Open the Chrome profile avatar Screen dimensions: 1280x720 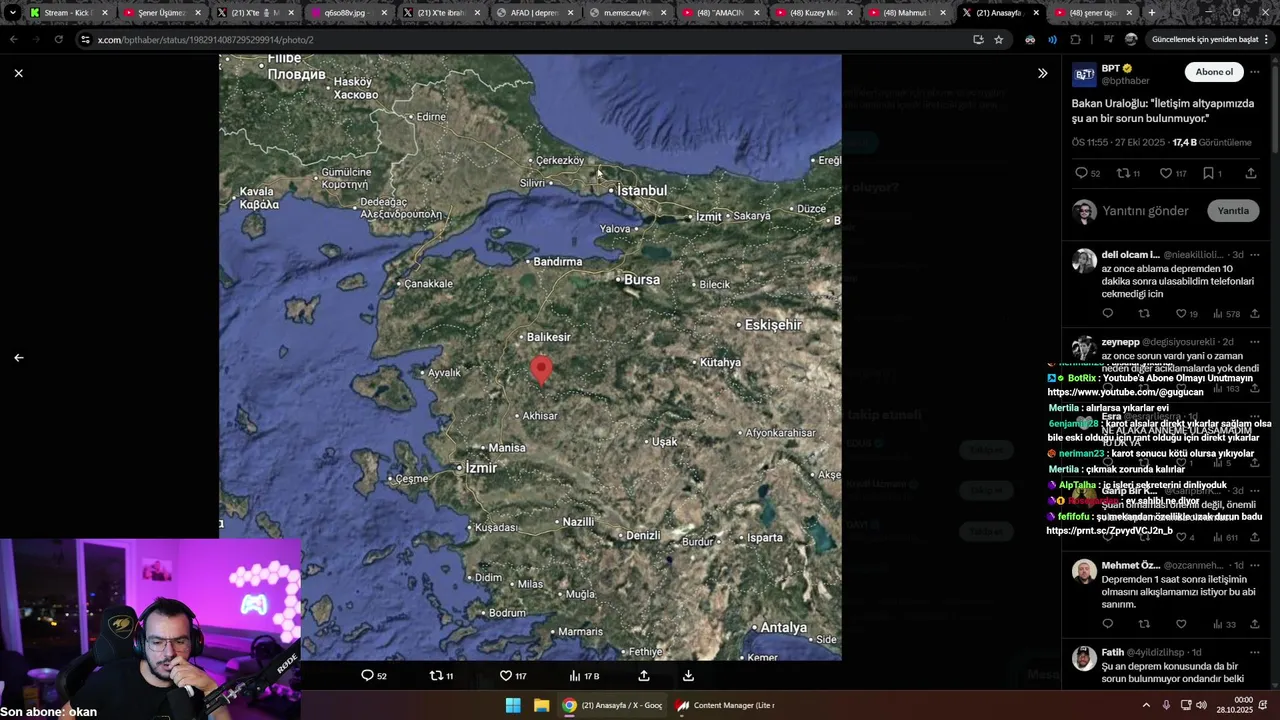pos(1131,39)
